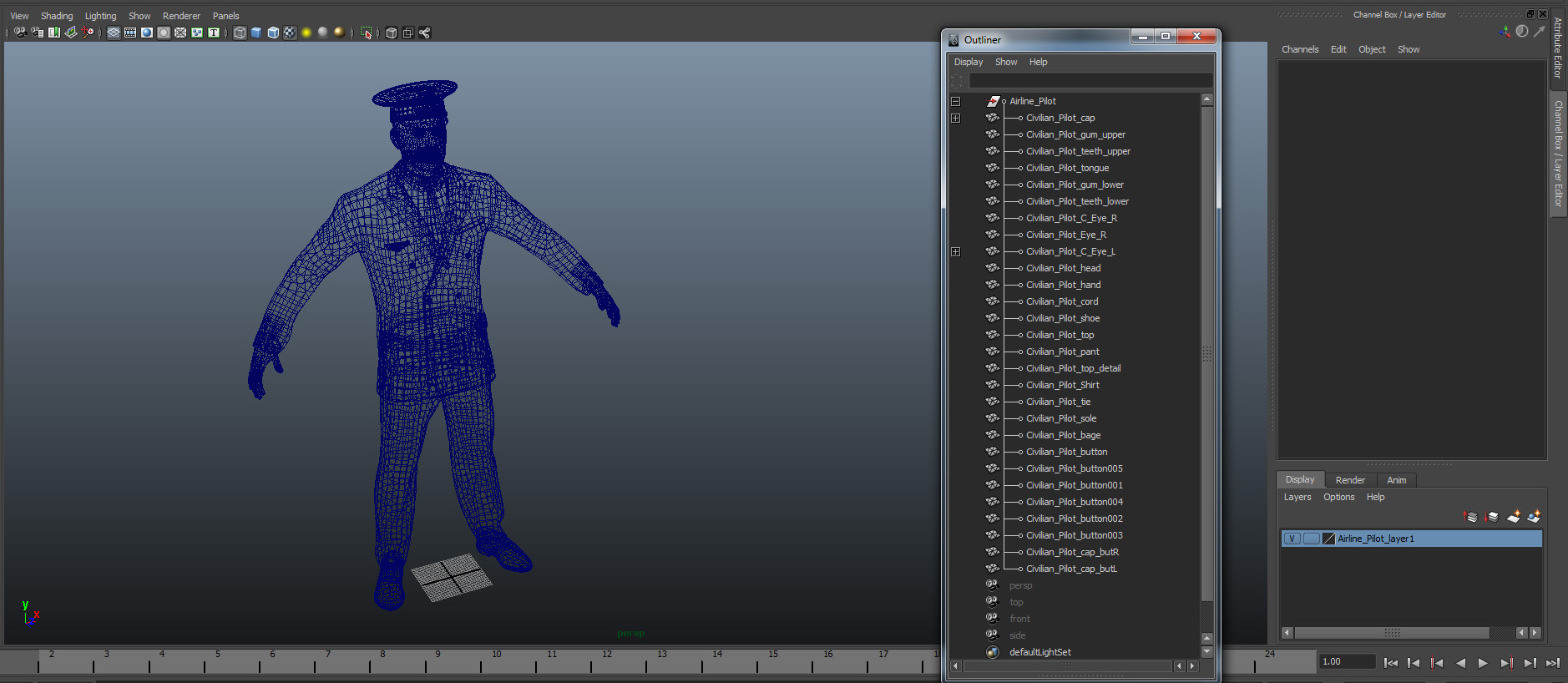Toggle visibility V box of Airline_Pilot_layer1
1568x683 pixels.
1292,539
